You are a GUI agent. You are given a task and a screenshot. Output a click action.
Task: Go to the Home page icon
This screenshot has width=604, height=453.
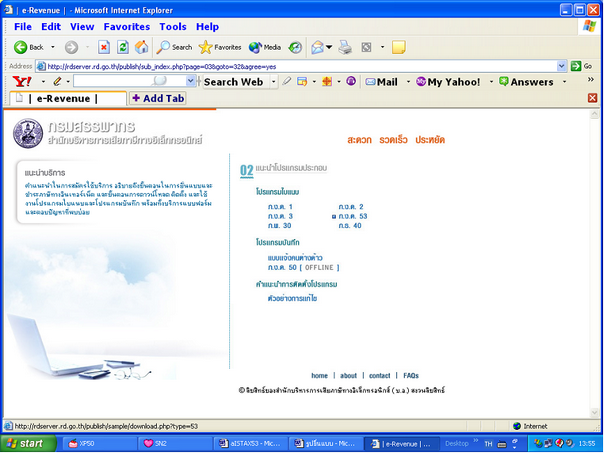click(141, 47)
